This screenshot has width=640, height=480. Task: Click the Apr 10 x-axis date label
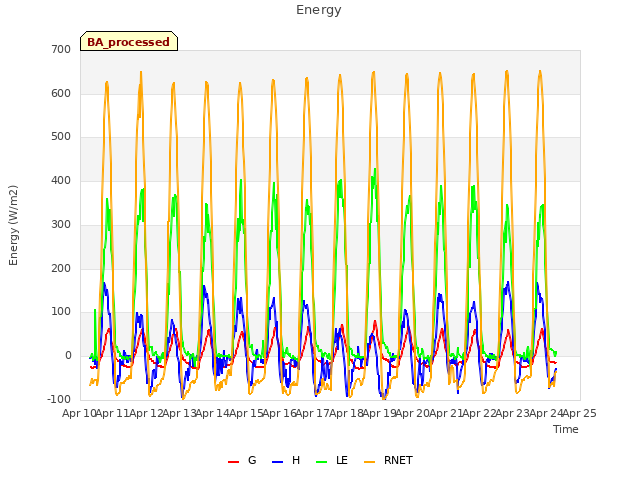point(79,413)
